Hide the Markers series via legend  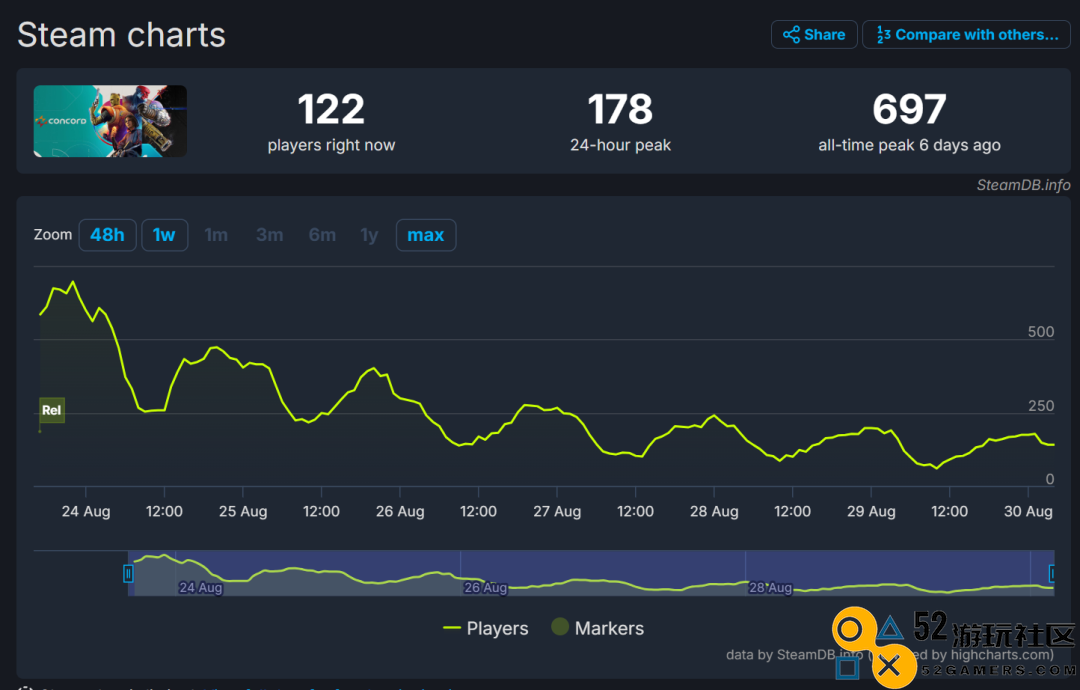click(x=597, y=628)
